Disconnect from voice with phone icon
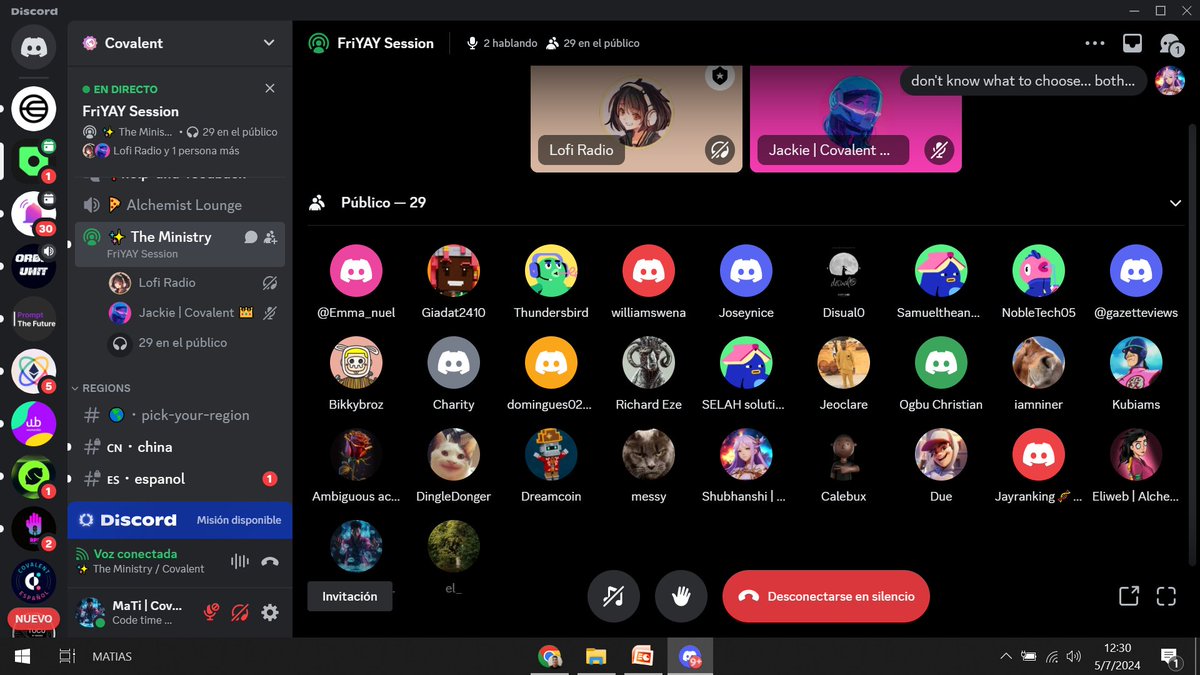The height and width of the screenshot is (675, 1200). point(270,561)
